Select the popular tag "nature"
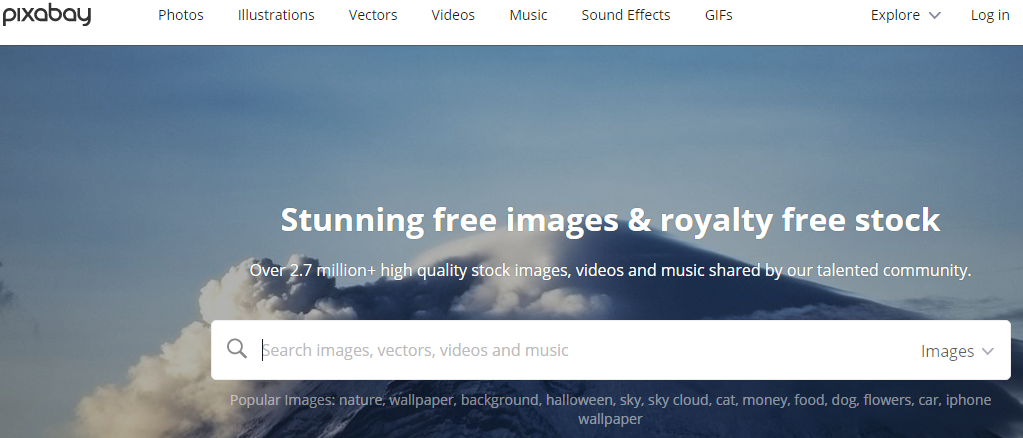This screenshot has height=438, width=1023. (362, 399)
